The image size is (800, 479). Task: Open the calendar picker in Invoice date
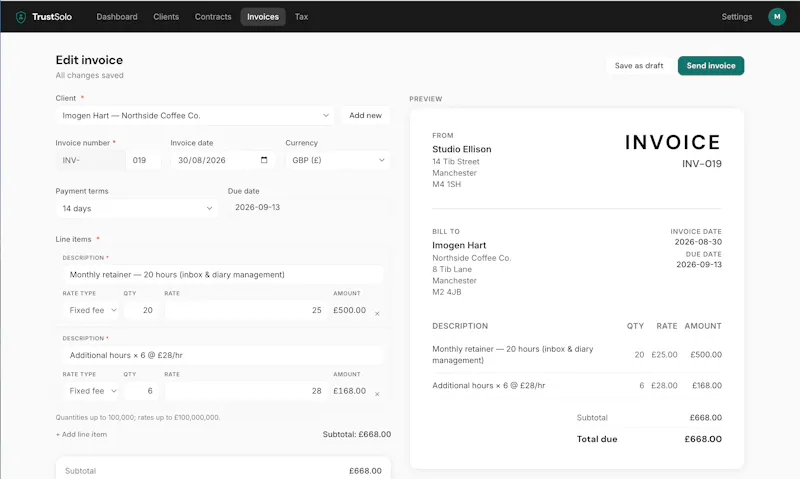pos(264,160)
